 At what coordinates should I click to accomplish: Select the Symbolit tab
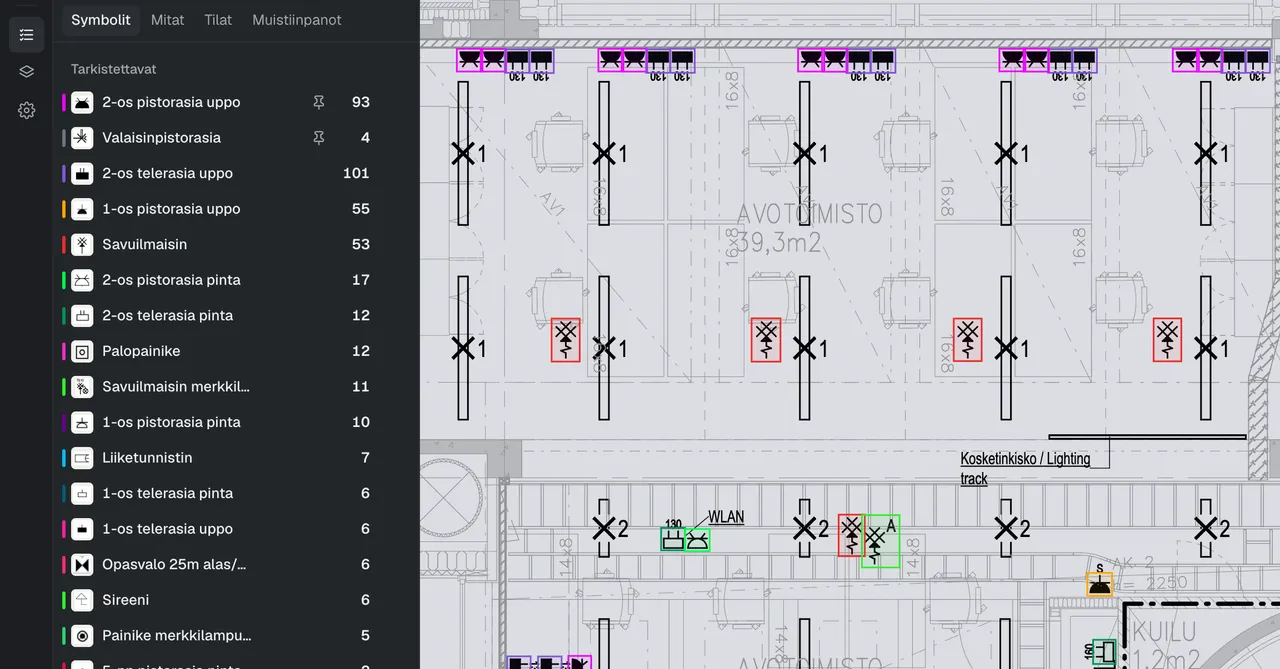101,20
